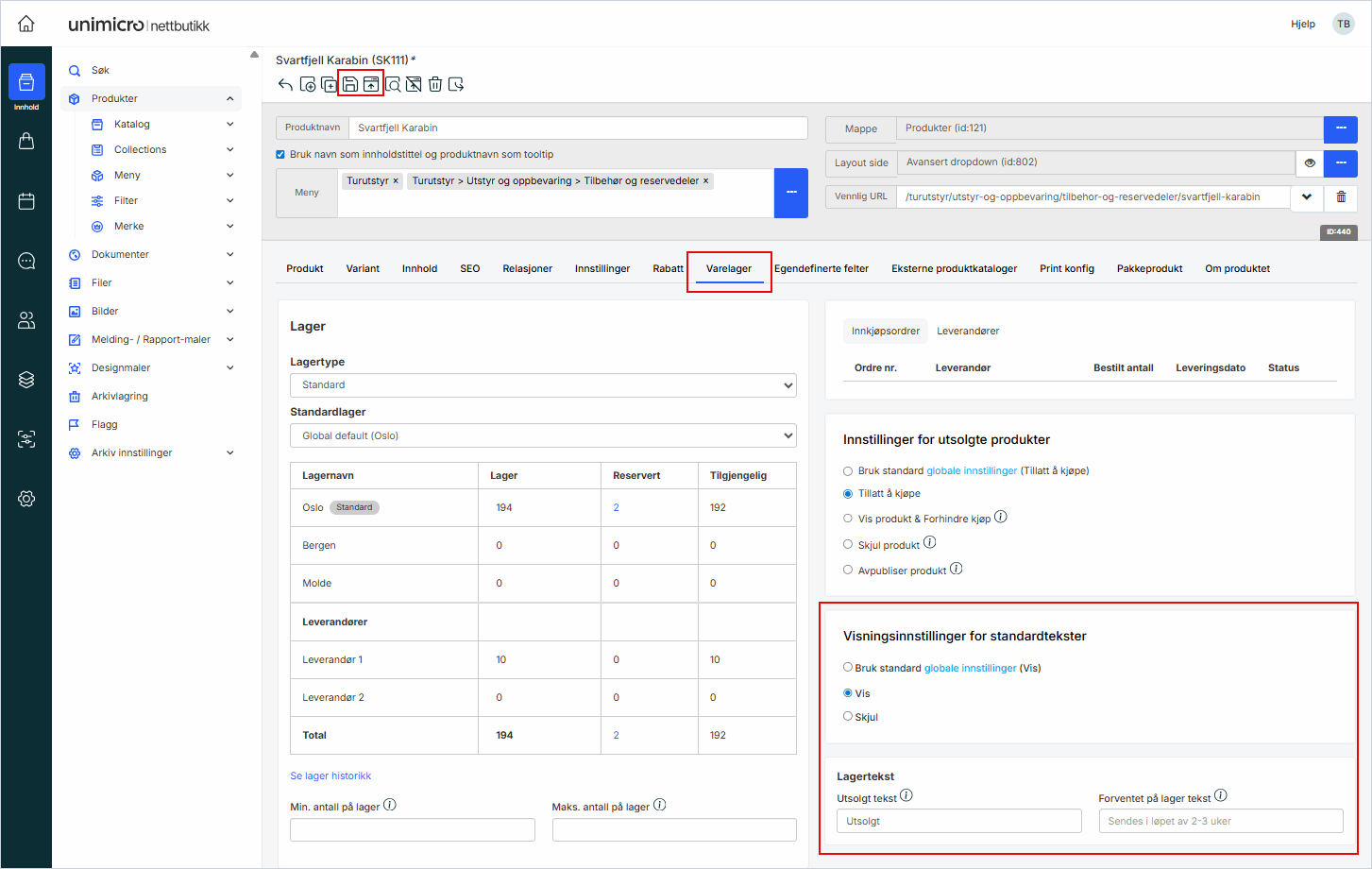This screenshot has height=869, width=1372.
Task: Switch to the SEO tab
Action: [469, 269]
